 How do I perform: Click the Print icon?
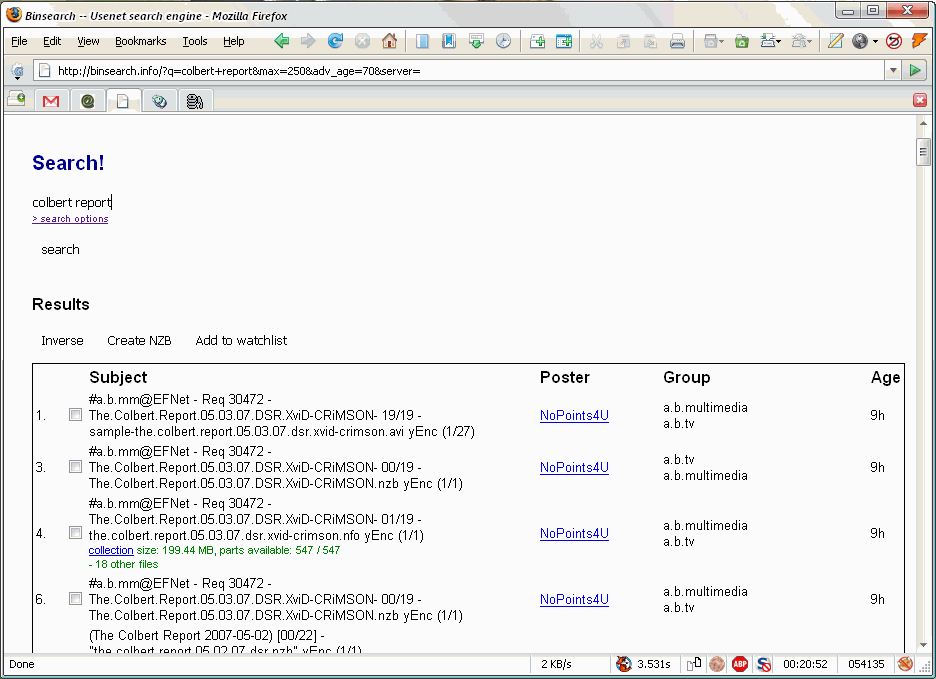(x=677, y=41)
